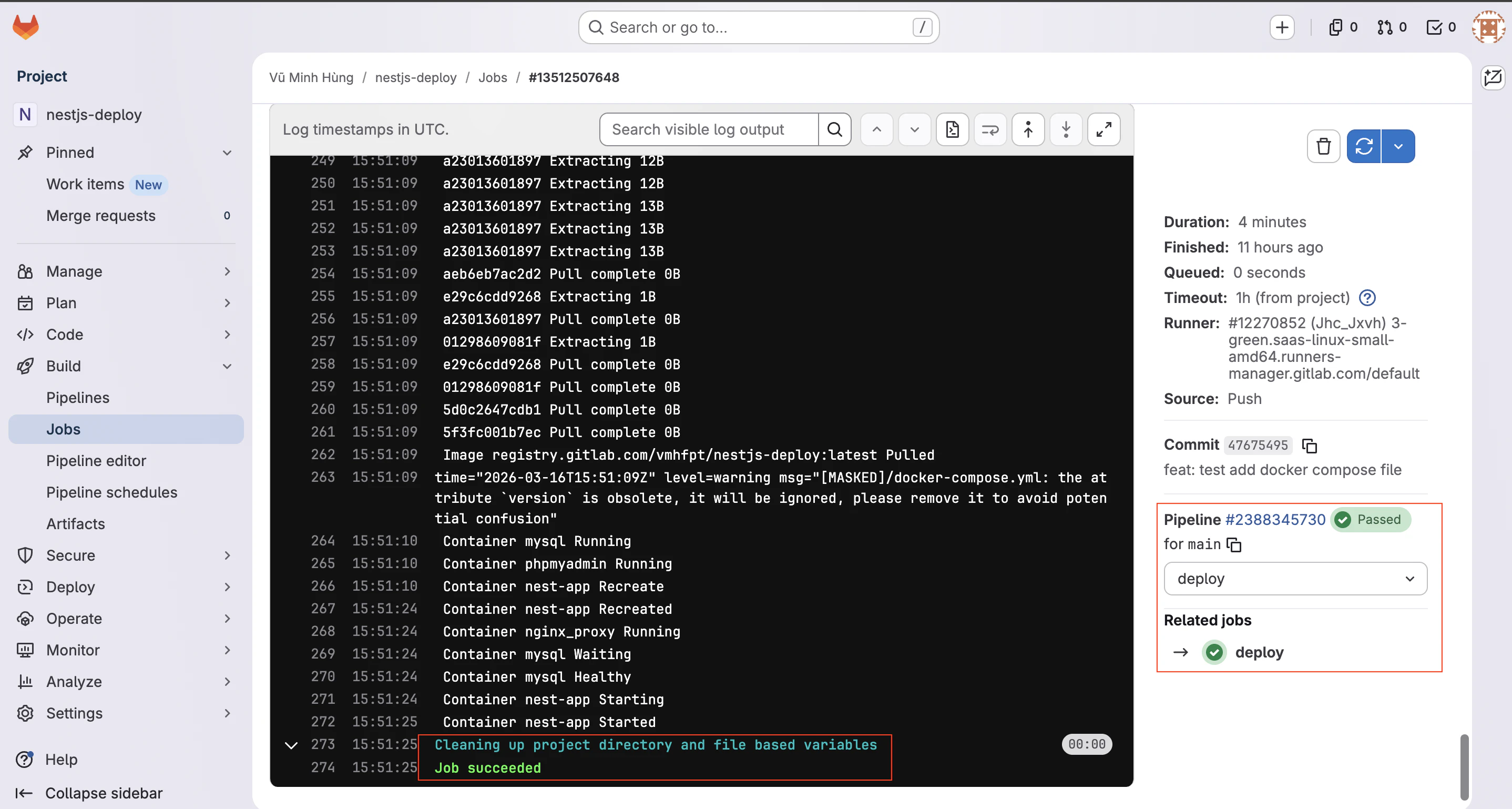The height and width of the screenshot is (809, 1512).
Task: Expand the Operate menu
Action: coord(227,619)
